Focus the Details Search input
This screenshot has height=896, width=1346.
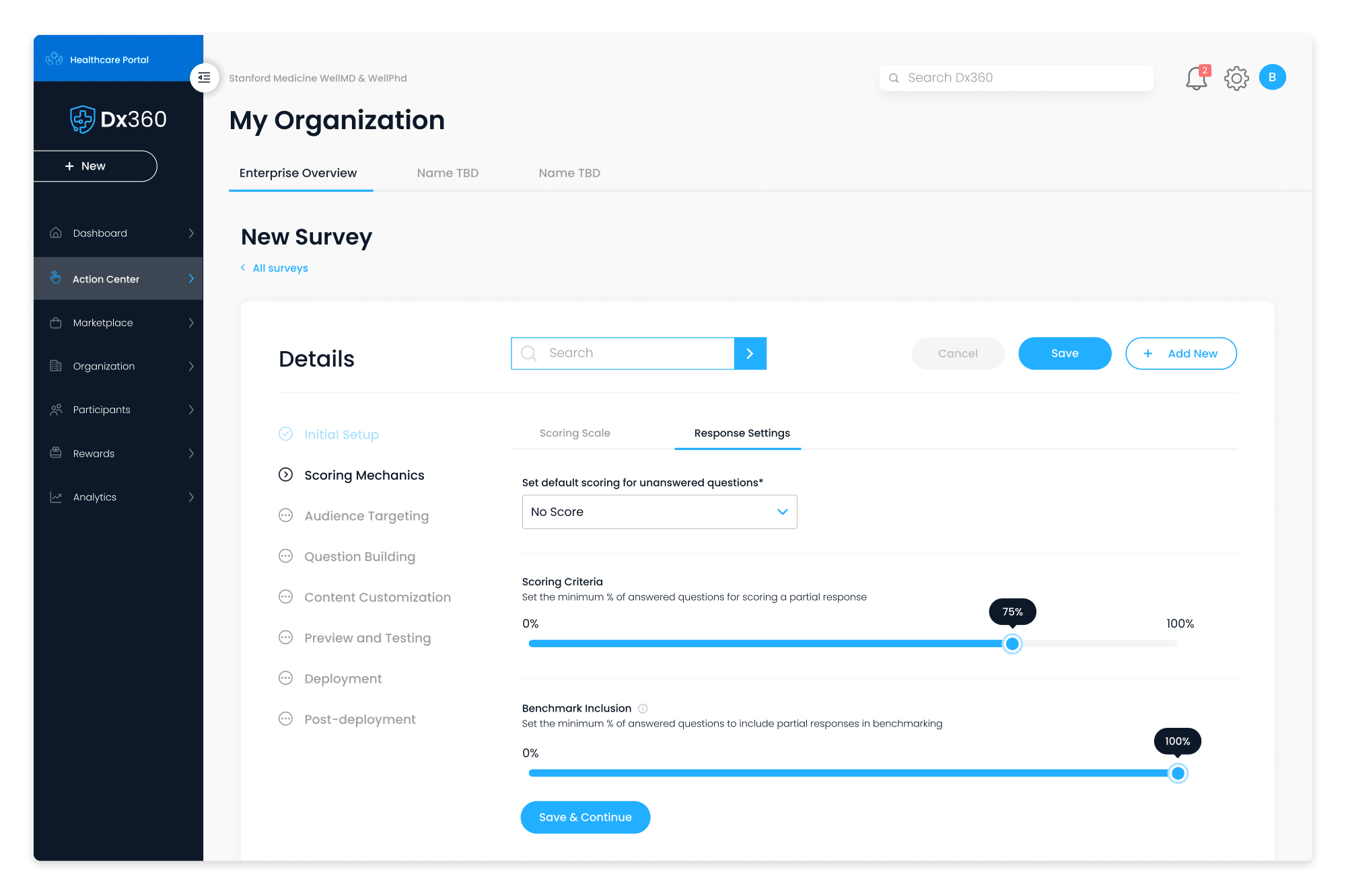click(x=623, y=353)
